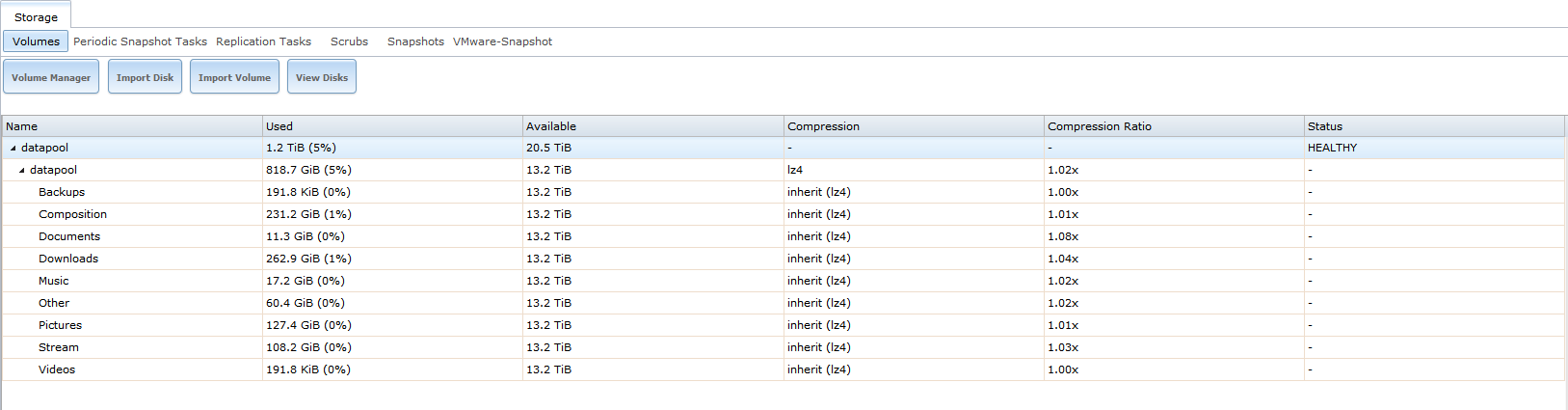The height and width of the screenshot is (410, 1568).
Task: Click the Import Disk button
Action: click(x=145, y=77)
